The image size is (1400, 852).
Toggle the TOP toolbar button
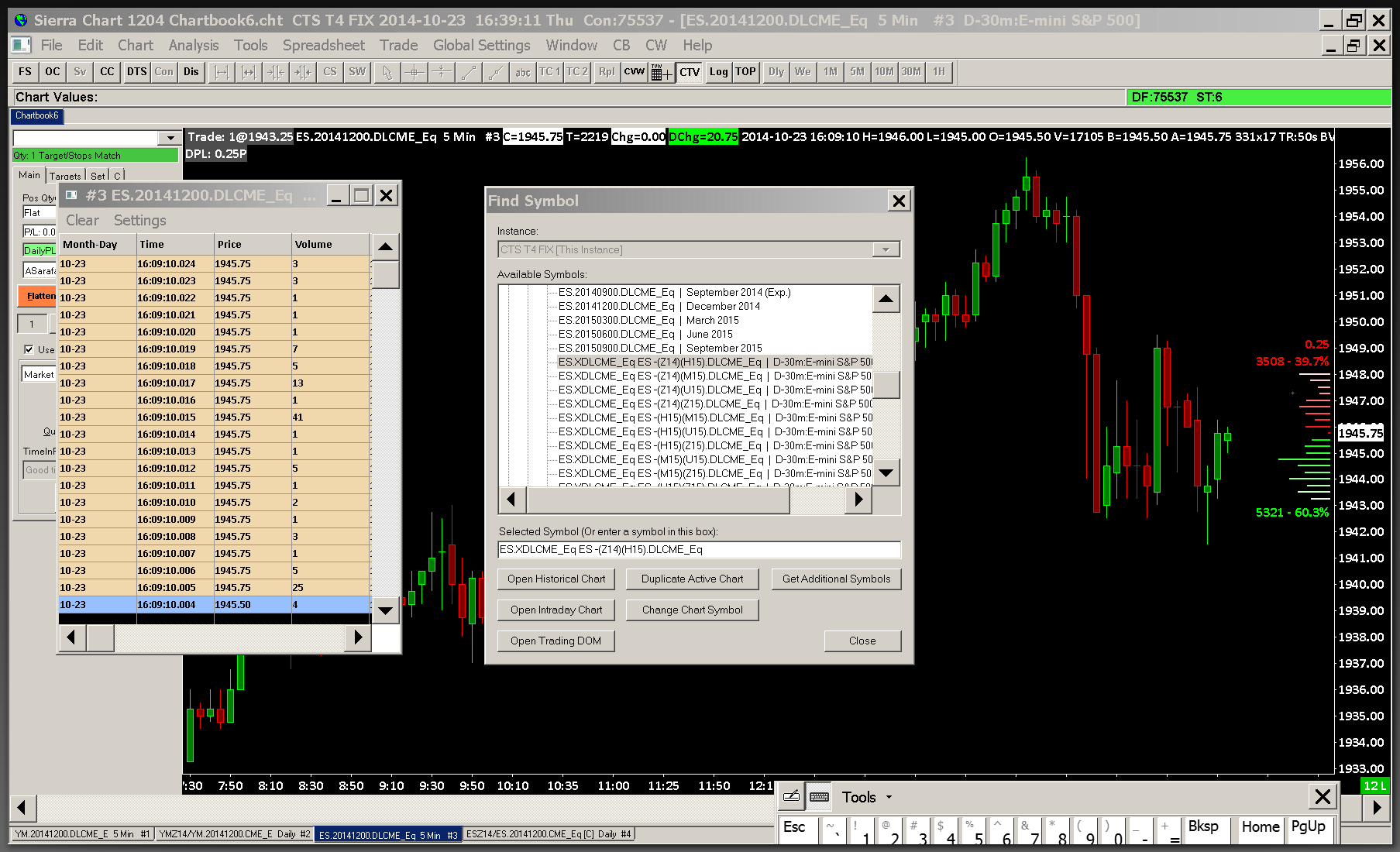tap(745, 72)
